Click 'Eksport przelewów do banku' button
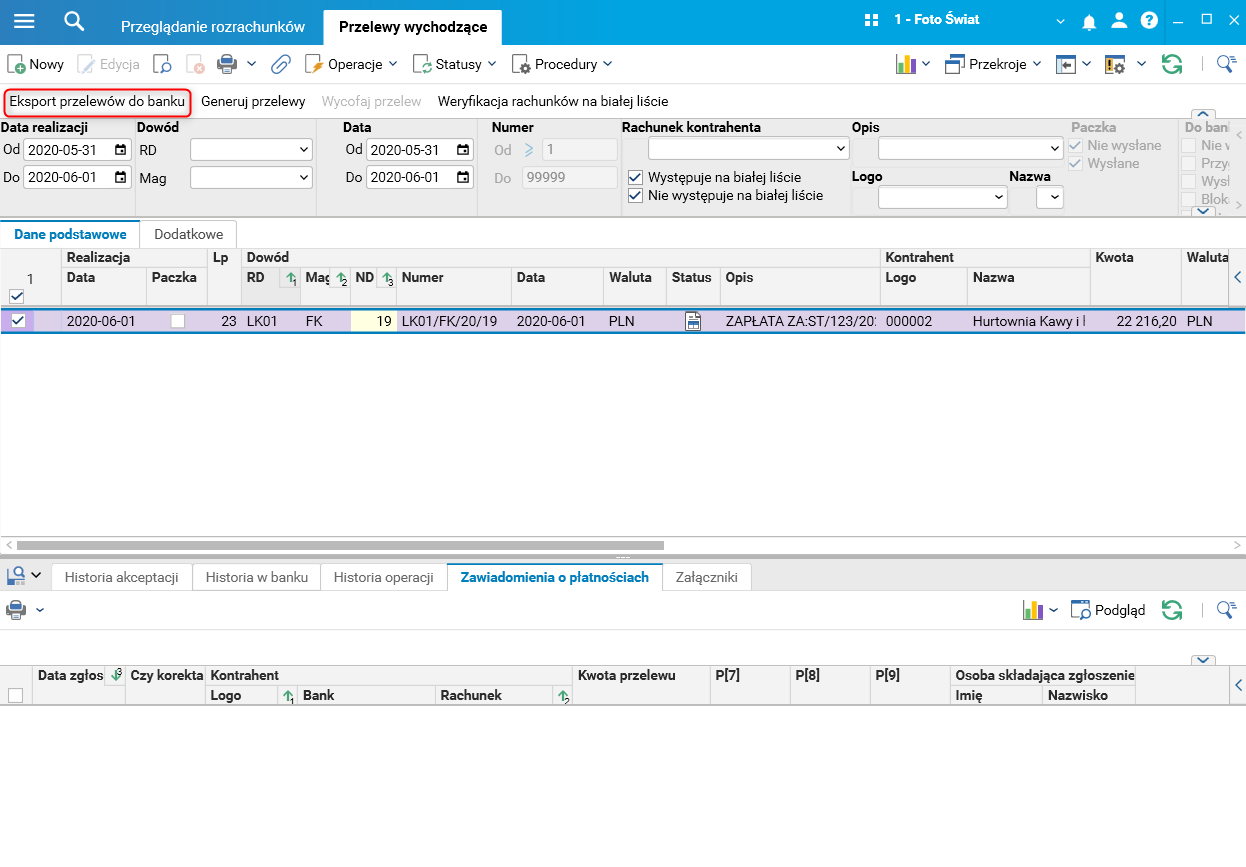The height and width of the screenshot is (867, 1246). click(x=97, y=101)
